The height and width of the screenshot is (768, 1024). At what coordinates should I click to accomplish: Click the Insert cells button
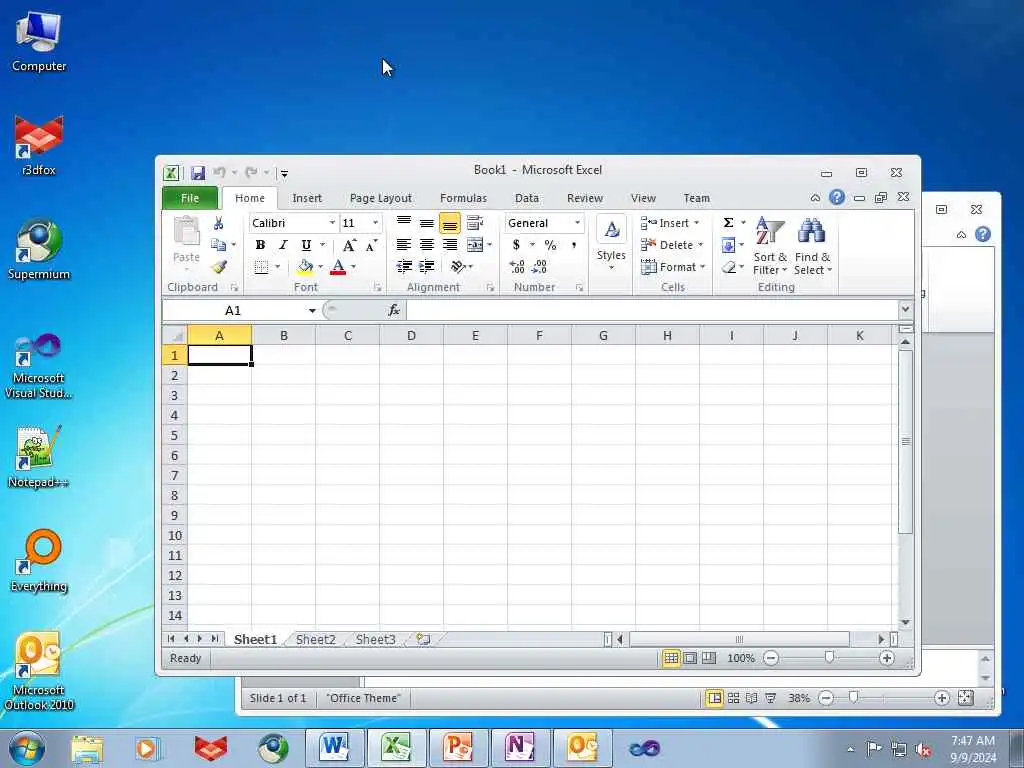[671, 223]
